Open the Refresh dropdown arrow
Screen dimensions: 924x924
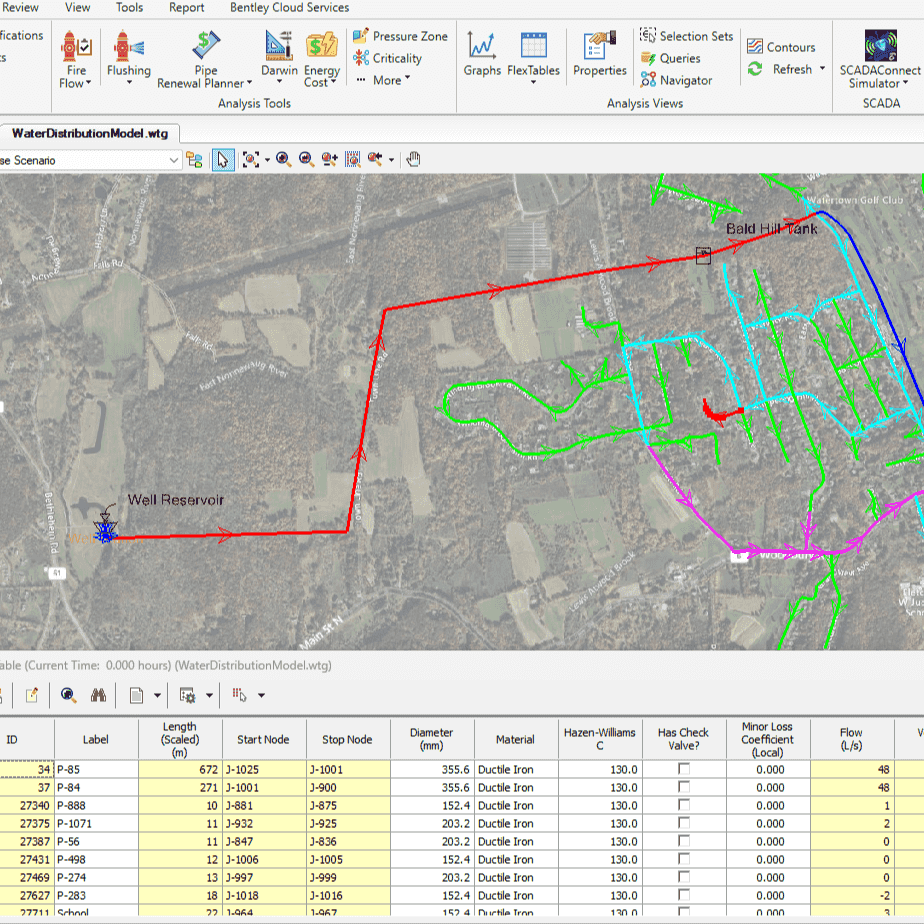(x=822, y=69)
